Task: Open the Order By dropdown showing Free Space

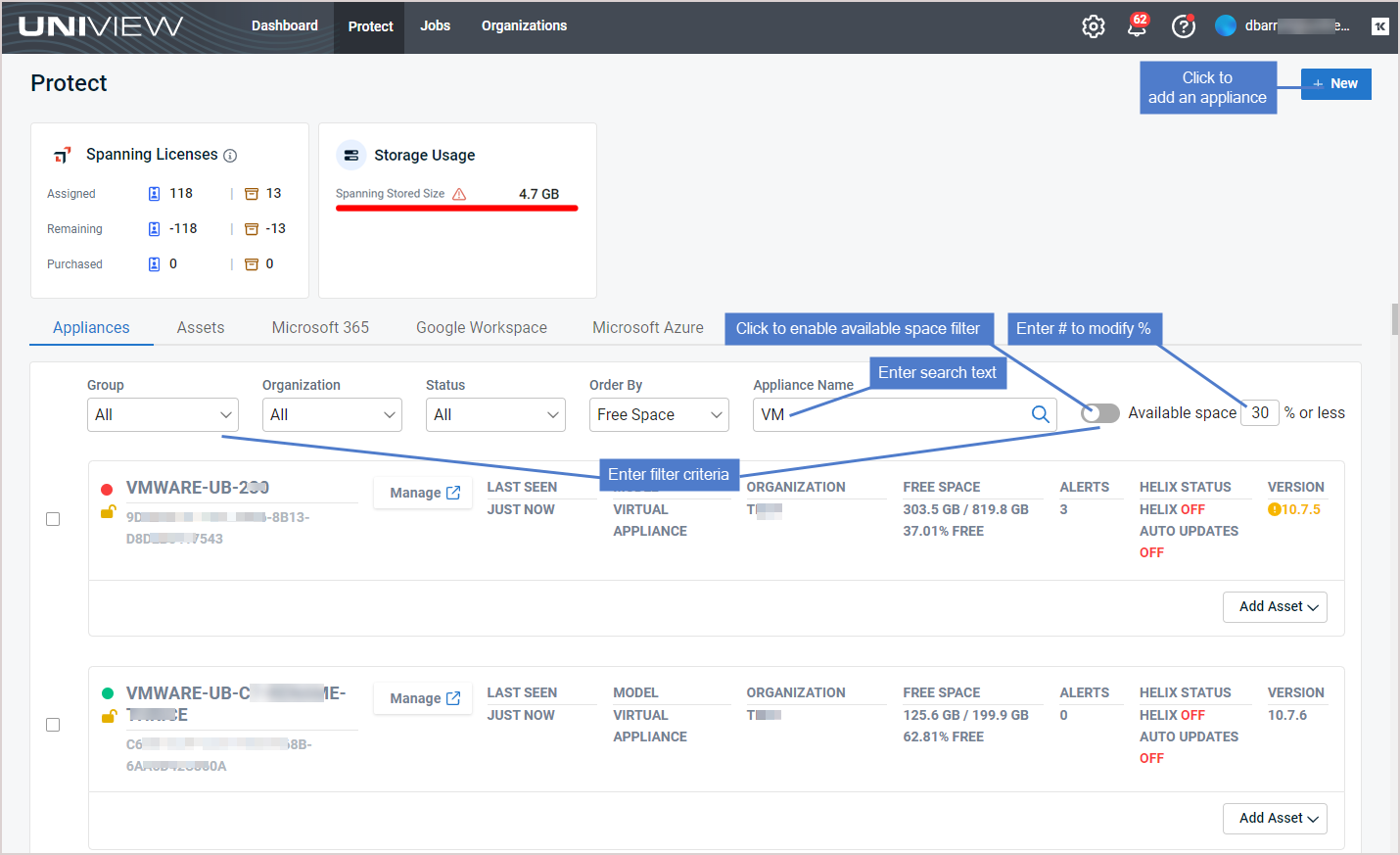Action: pyautogui.click(x=659, y=414)
